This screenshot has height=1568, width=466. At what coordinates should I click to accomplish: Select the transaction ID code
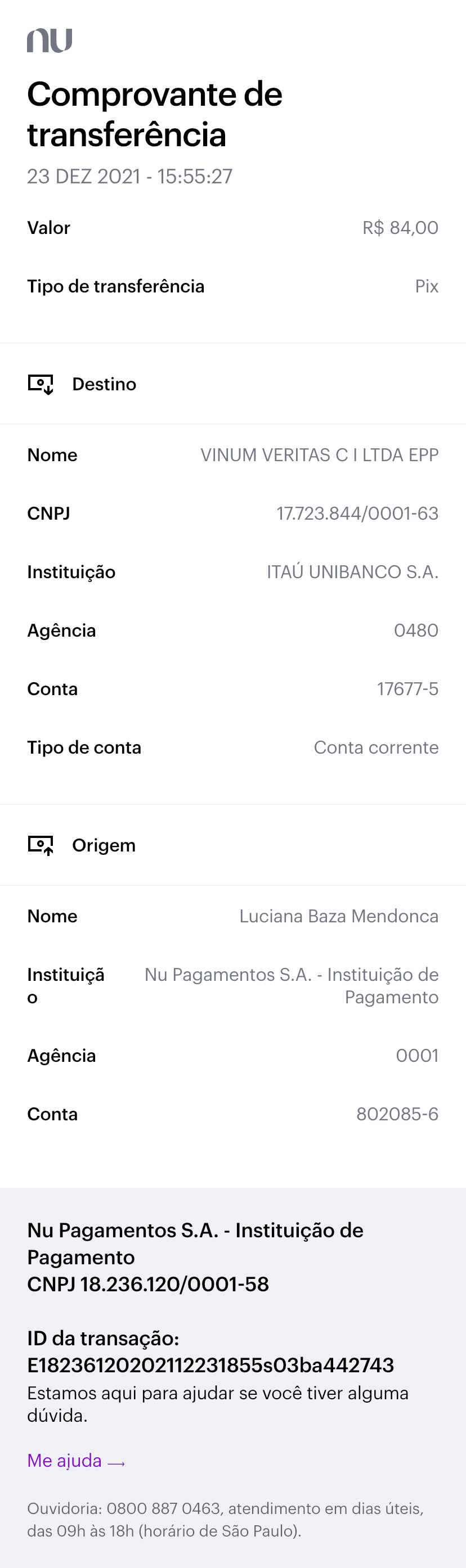pos(210,1365)
